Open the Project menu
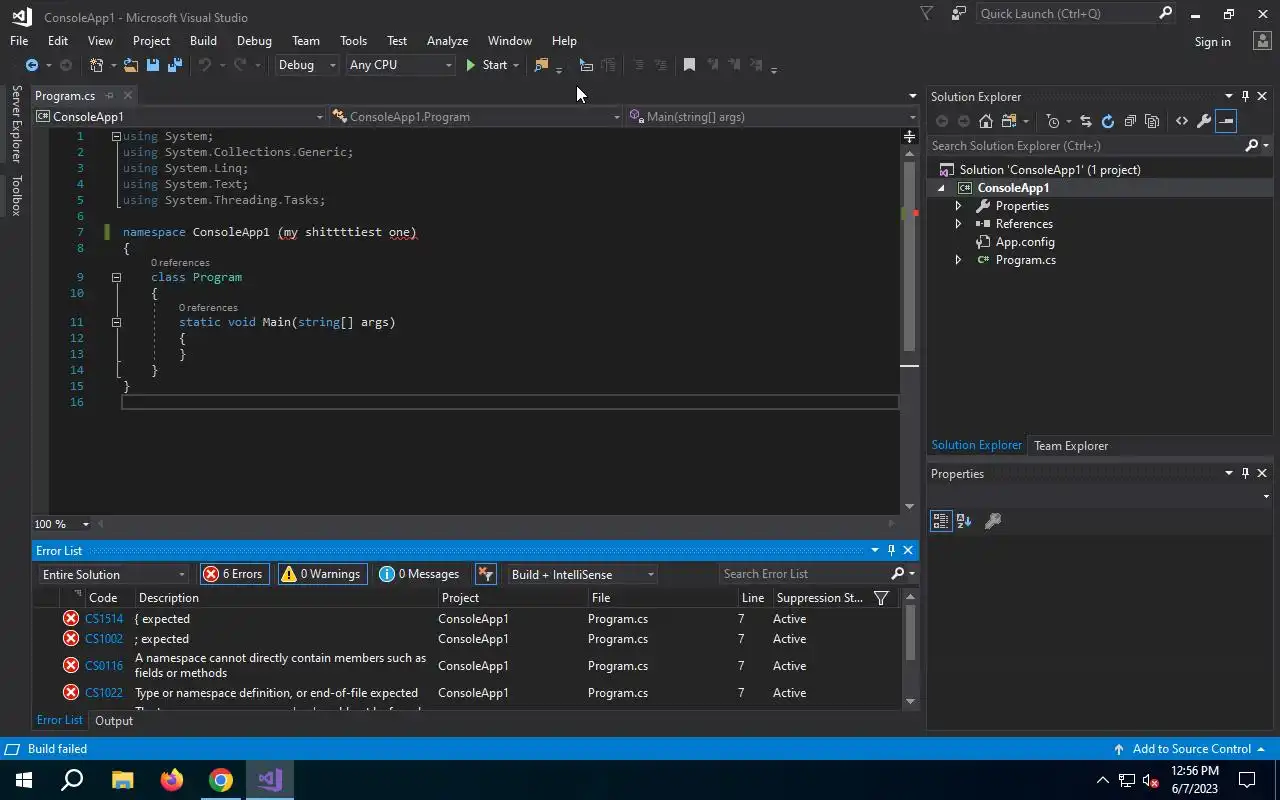The image size is (1280, 800). 151,41
